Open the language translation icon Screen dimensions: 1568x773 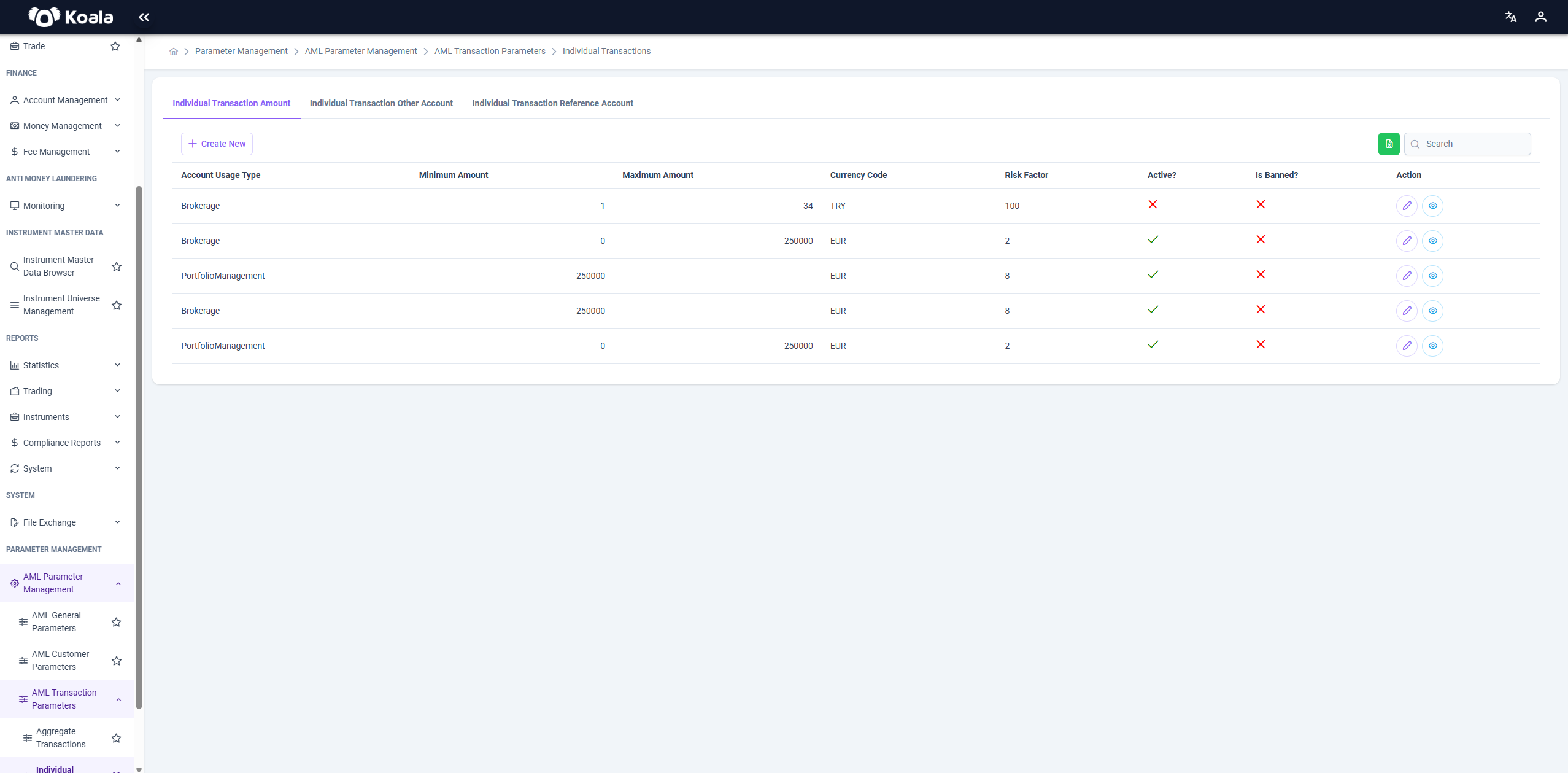pos(1510,17)
